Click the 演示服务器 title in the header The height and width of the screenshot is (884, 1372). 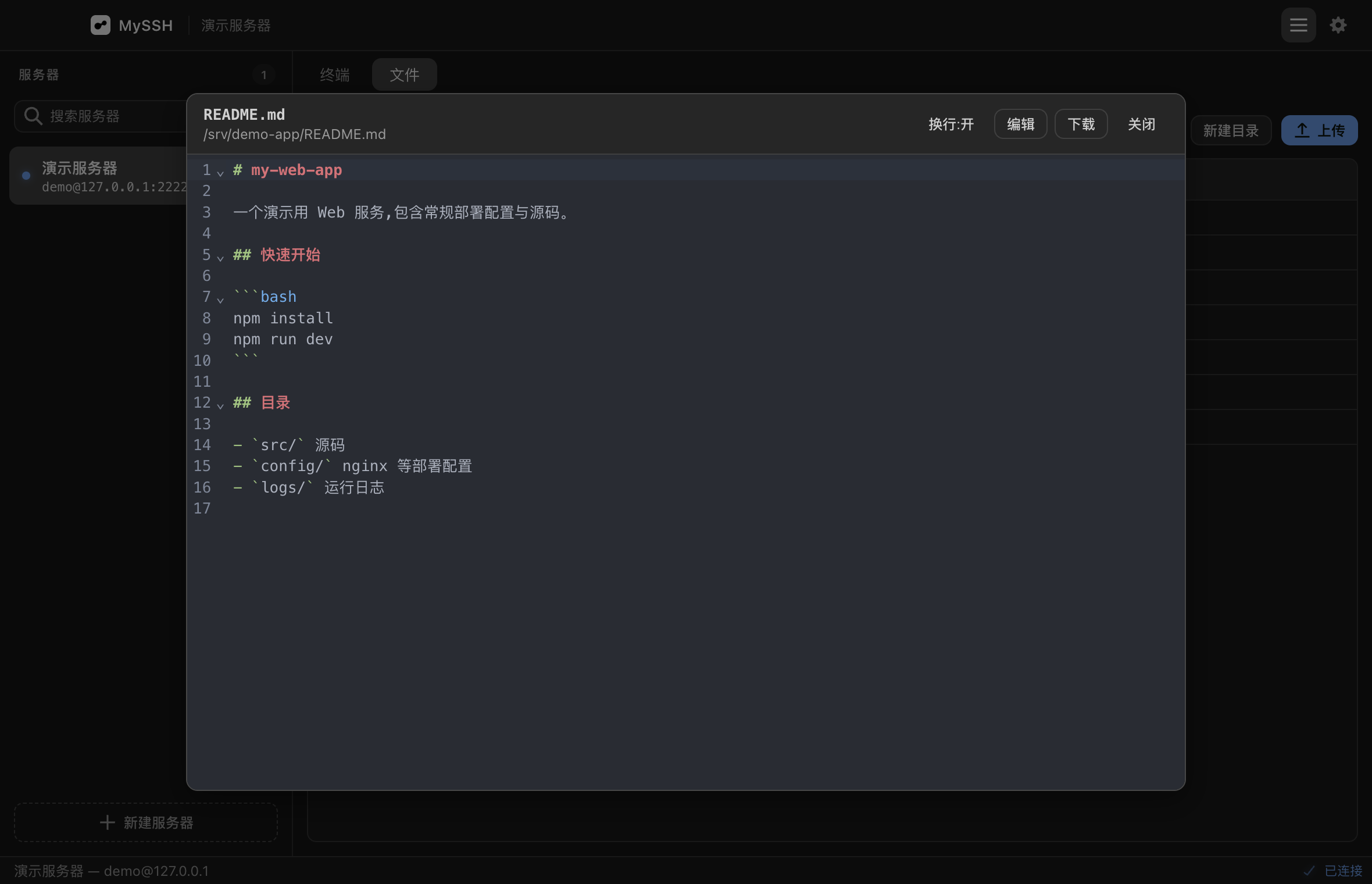[x=236, y=25]
